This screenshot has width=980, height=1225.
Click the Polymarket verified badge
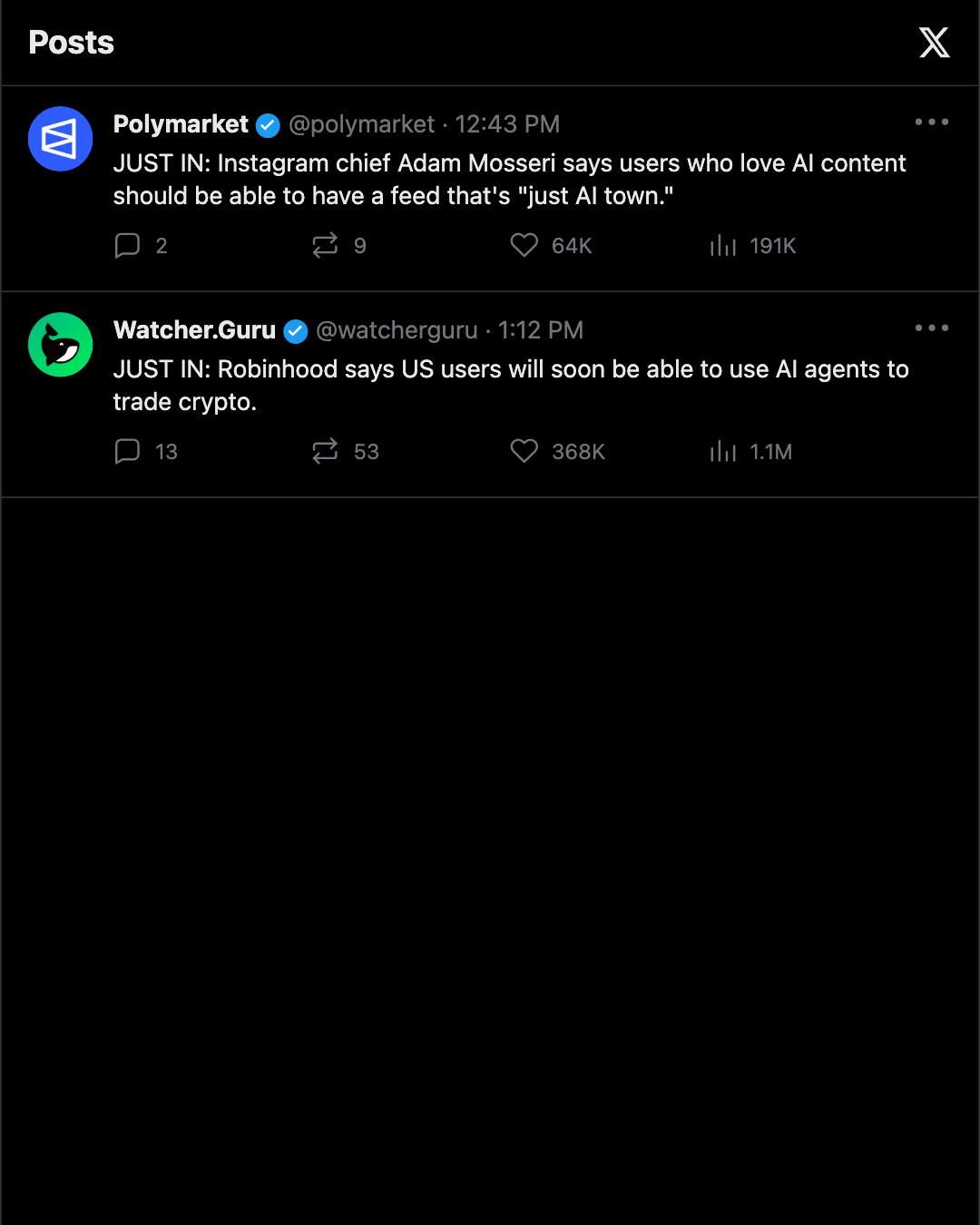(x=268, y=125)
